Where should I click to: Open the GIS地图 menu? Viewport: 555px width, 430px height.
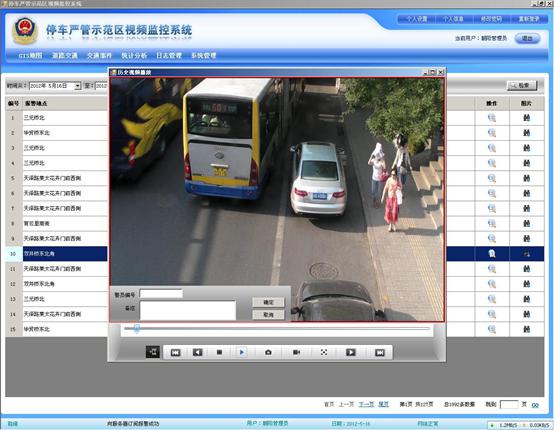point(30,56)
